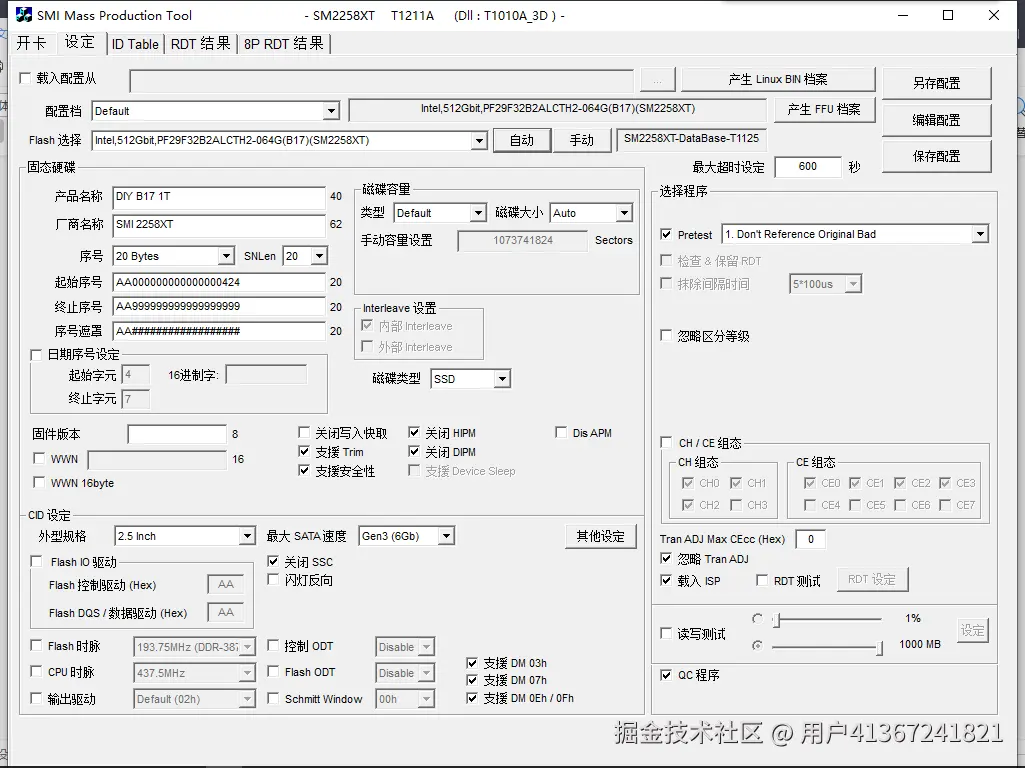Viewport: 1025px width, 768px height.
Task: Toggle the WWN checkbox
Action: 39,459
